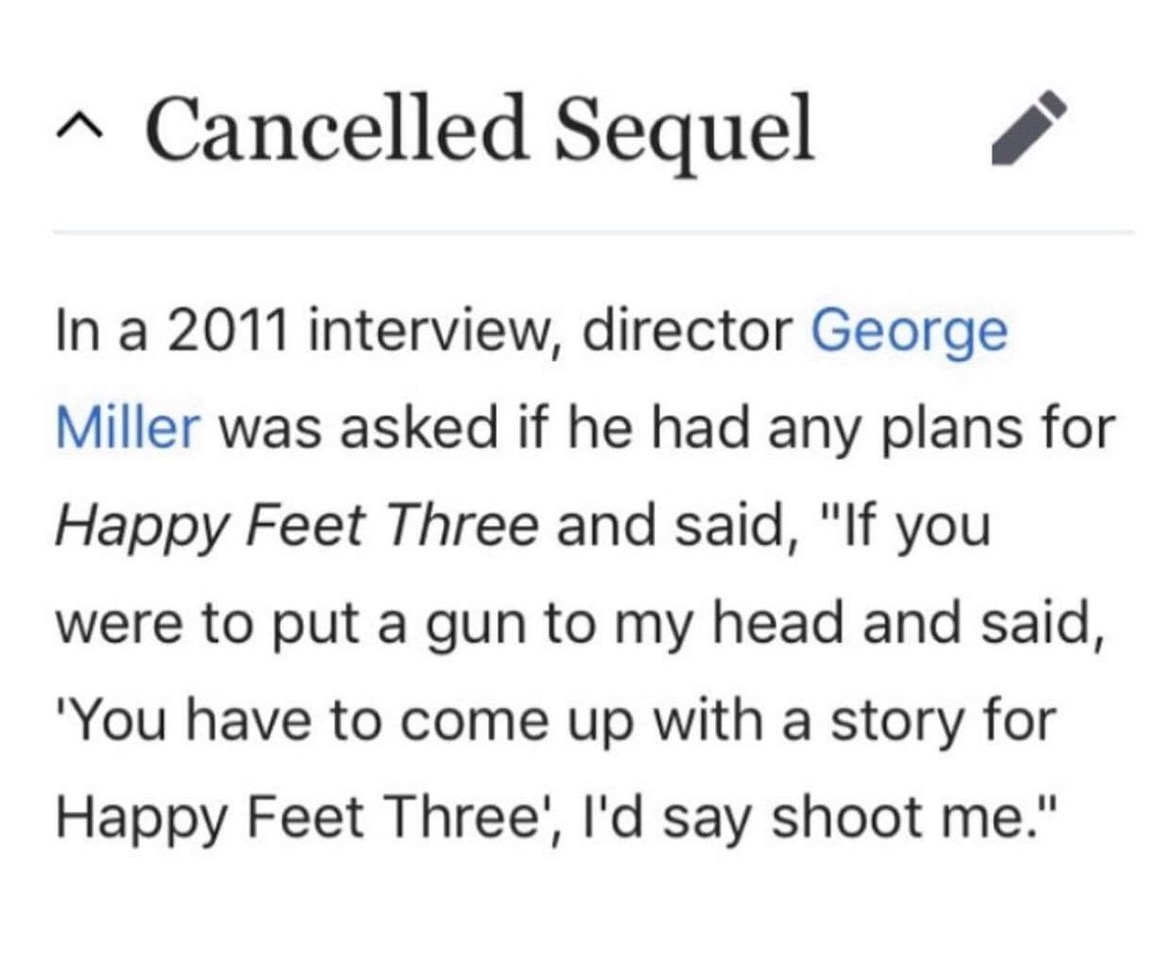Screen dimensions: 1160x960
Task: Click the phrase 'was asked' after Miller
Action: tap(358, 428)
